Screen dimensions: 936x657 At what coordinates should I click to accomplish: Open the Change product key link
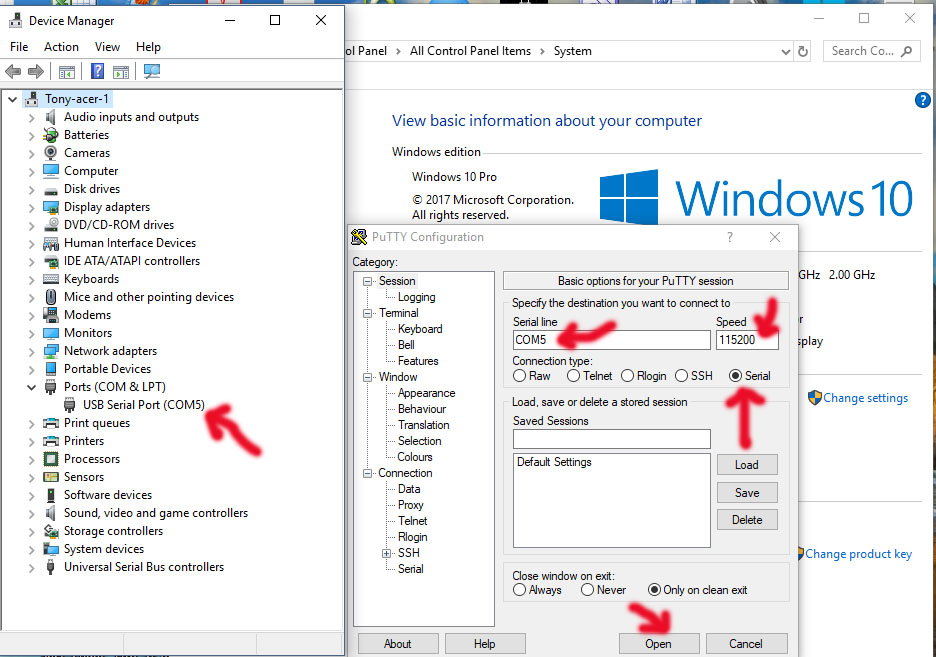(x=858, y=554)
